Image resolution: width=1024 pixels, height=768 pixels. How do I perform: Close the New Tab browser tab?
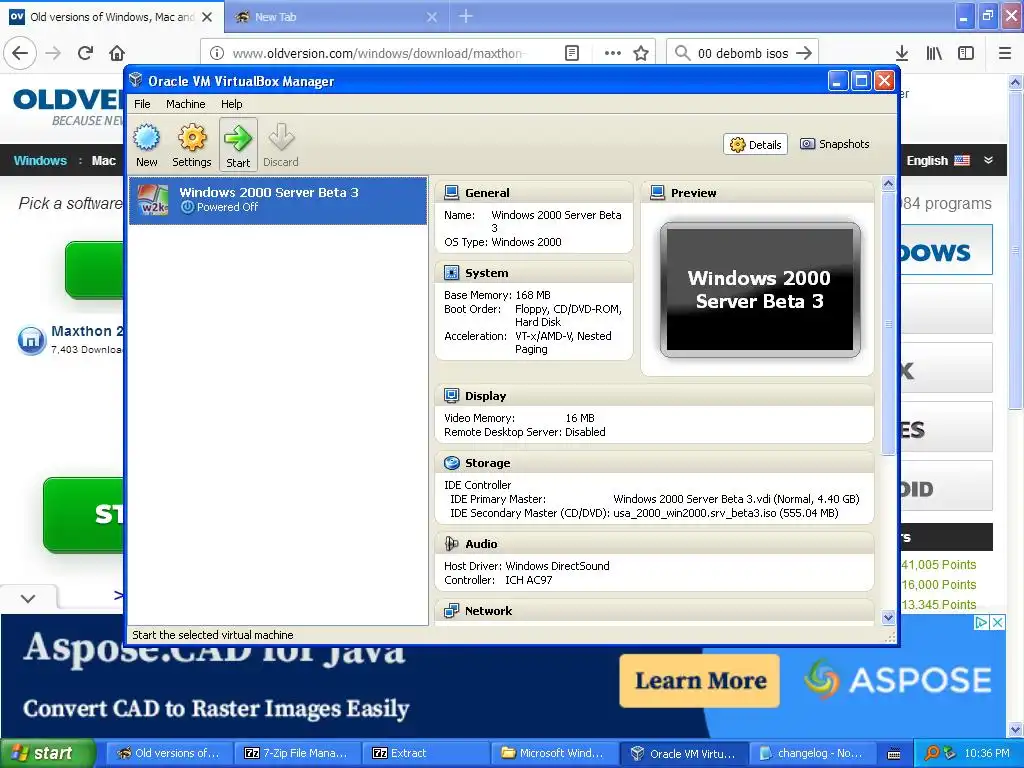click(432, 17)
